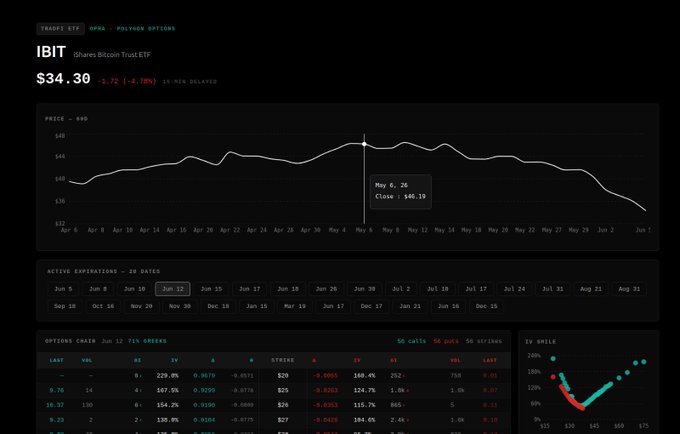Screen dimensions: 680x434
Task: Click the highlighted Jun 12 expiration
Action: (173, 289)
